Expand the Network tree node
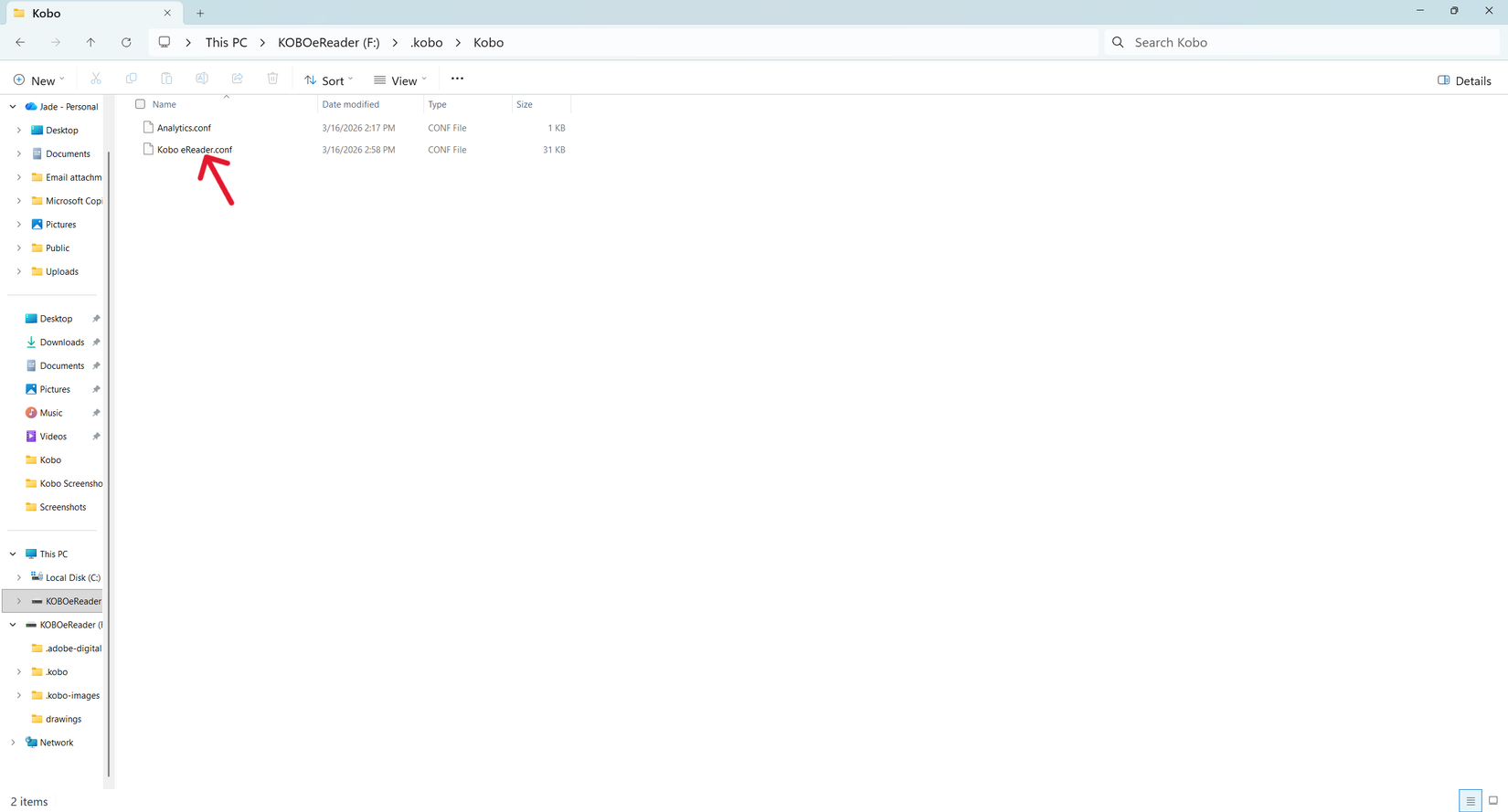 point(13,743)
